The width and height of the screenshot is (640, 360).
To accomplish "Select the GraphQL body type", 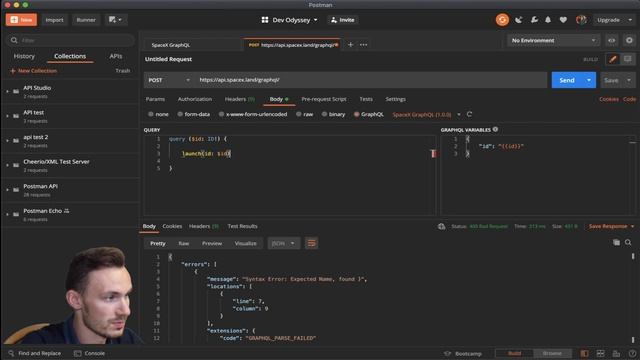I will [369, 114].
